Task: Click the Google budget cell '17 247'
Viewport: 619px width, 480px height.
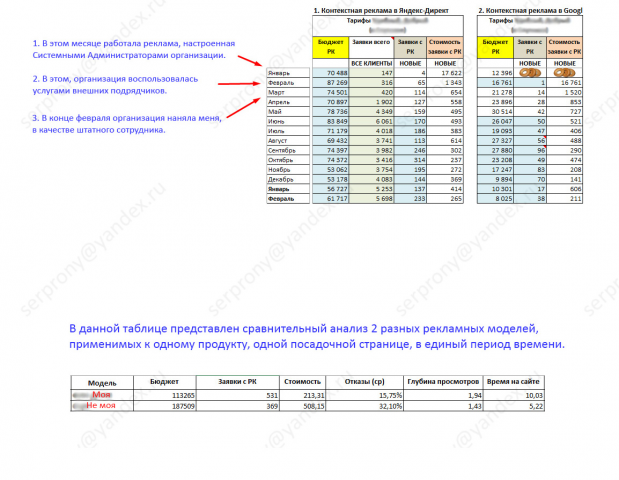Action: [495, 170]
